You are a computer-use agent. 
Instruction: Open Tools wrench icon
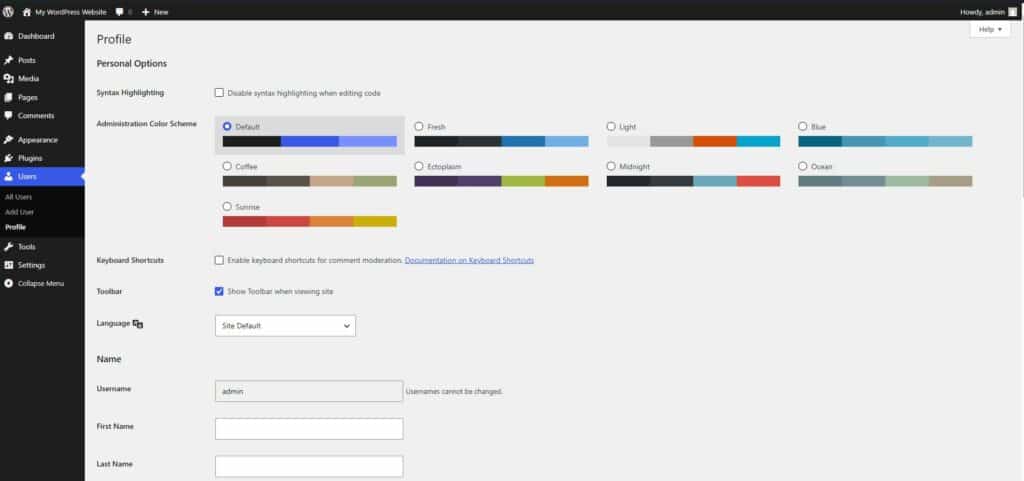(x=9, y=246)
